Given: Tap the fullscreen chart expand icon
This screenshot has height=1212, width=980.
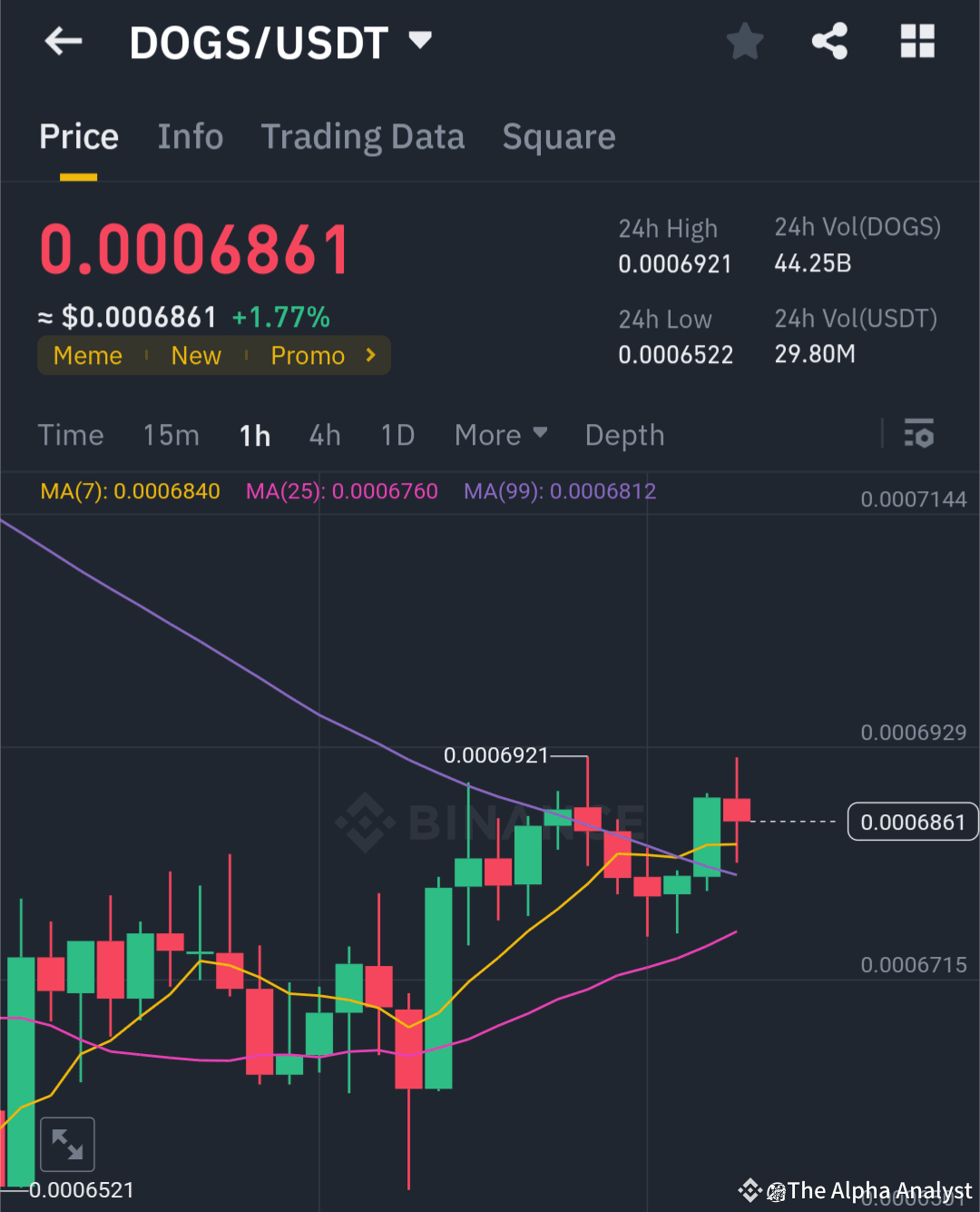Looking at the screenshot, I should 67,1143.
